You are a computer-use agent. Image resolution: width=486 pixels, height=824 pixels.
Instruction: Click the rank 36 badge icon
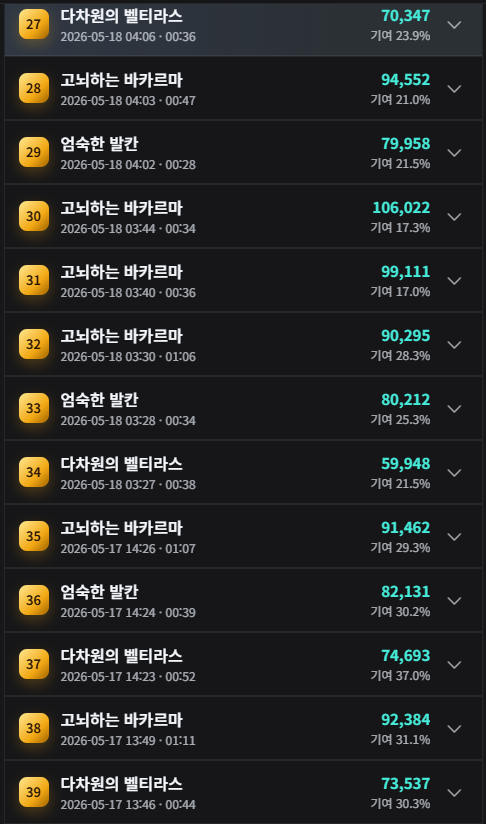(34, 600)
